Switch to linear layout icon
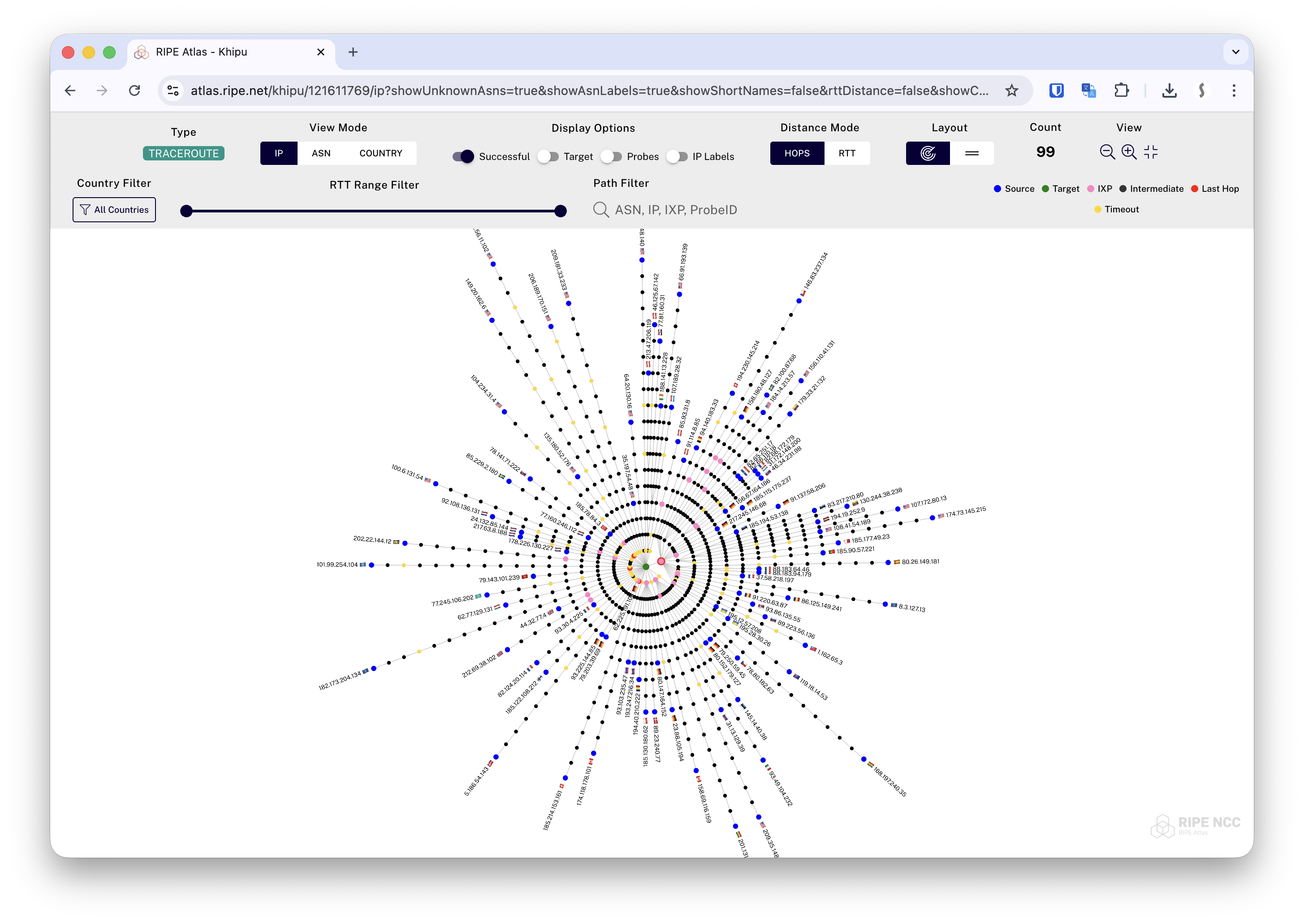The image size is (1304, 924). (x=972, y=153)
